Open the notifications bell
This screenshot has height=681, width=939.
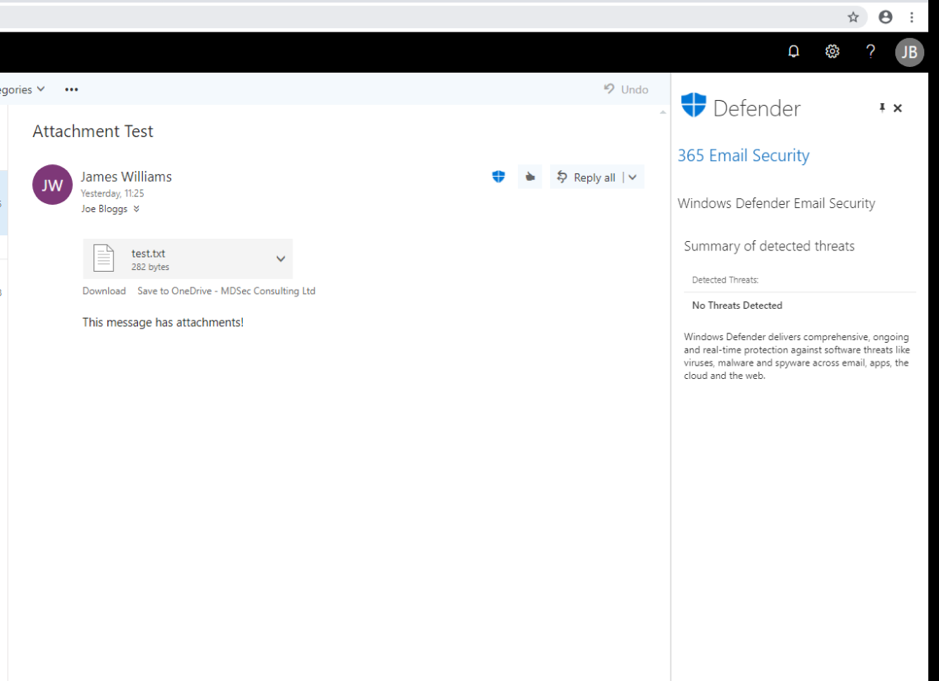793,52
